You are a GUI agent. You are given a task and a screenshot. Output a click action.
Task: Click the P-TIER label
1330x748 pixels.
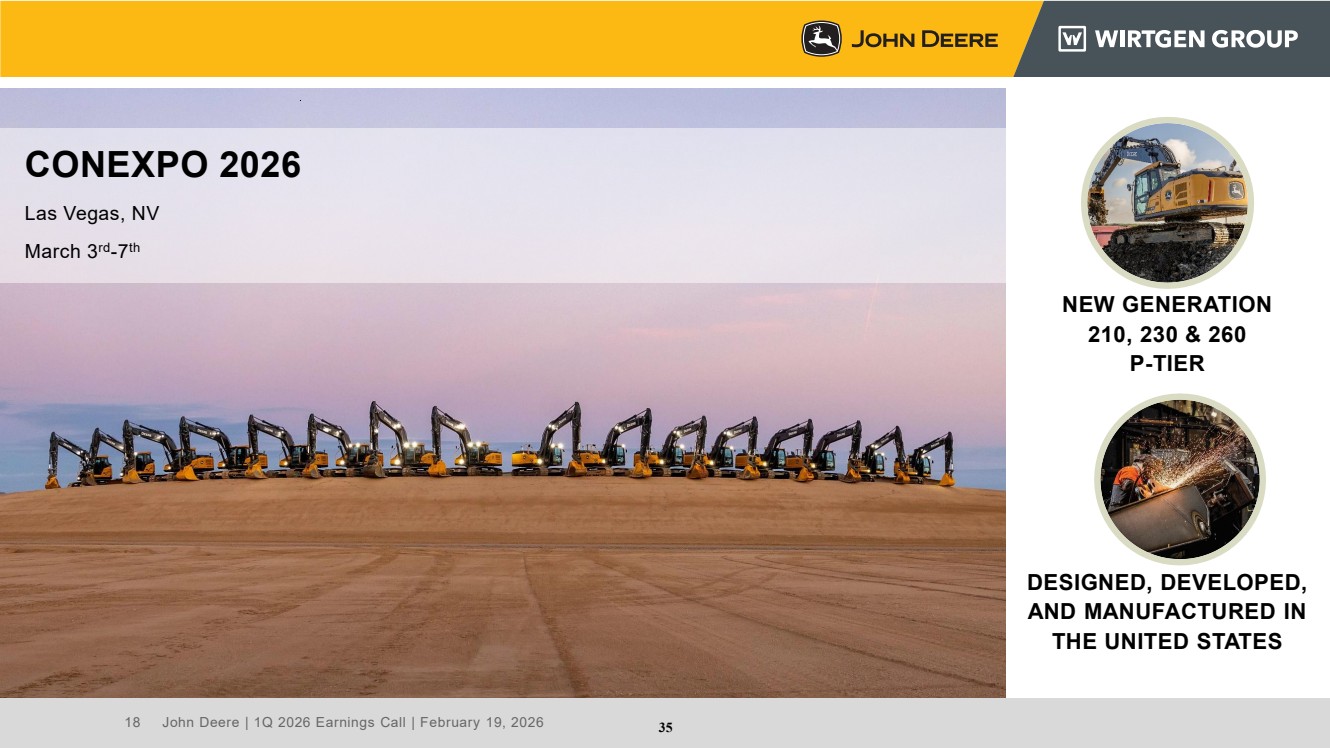1166,364
